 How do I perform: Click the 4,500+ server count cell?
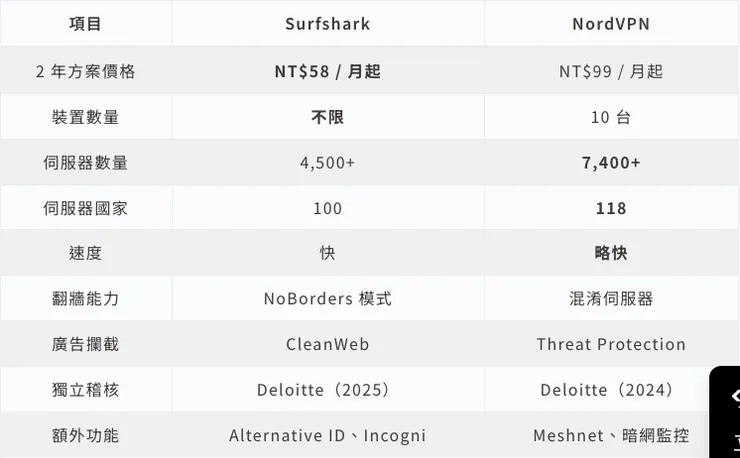(327, 162)
